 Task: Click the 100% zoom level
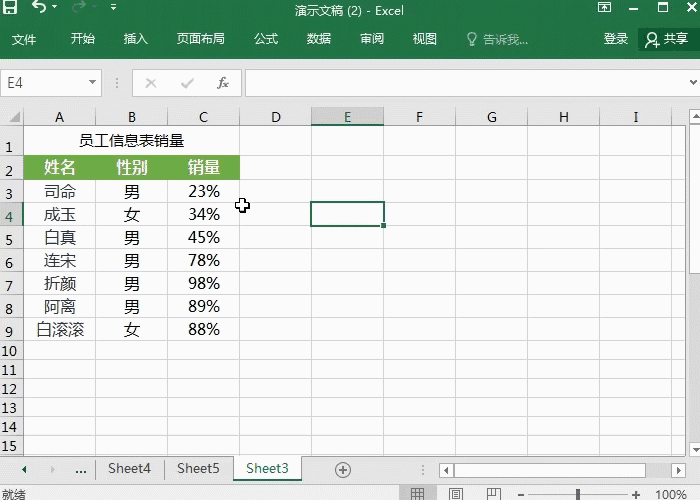(671, 494)
